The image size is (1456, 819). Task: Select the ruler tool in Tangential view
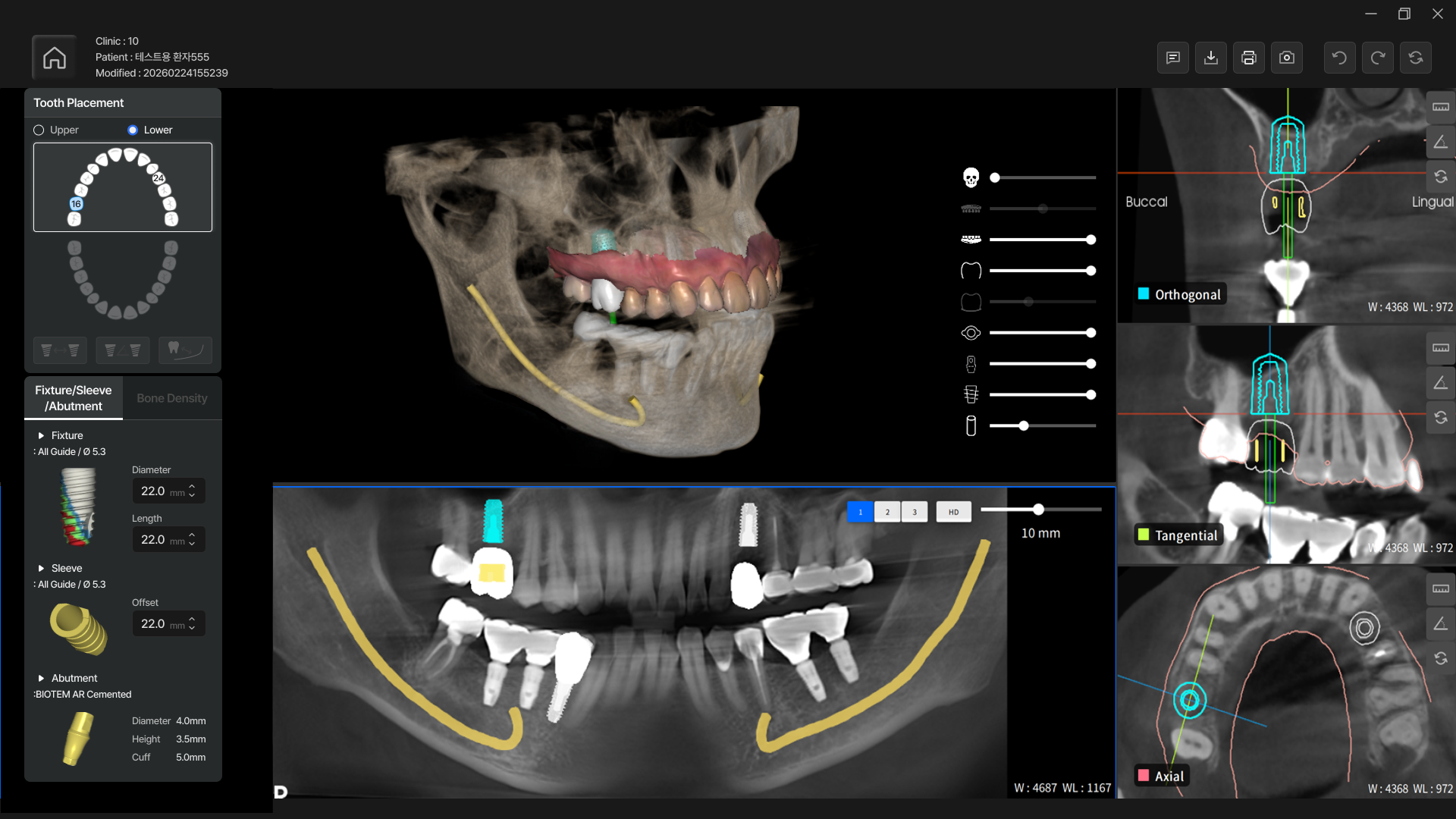[1441, 348]
